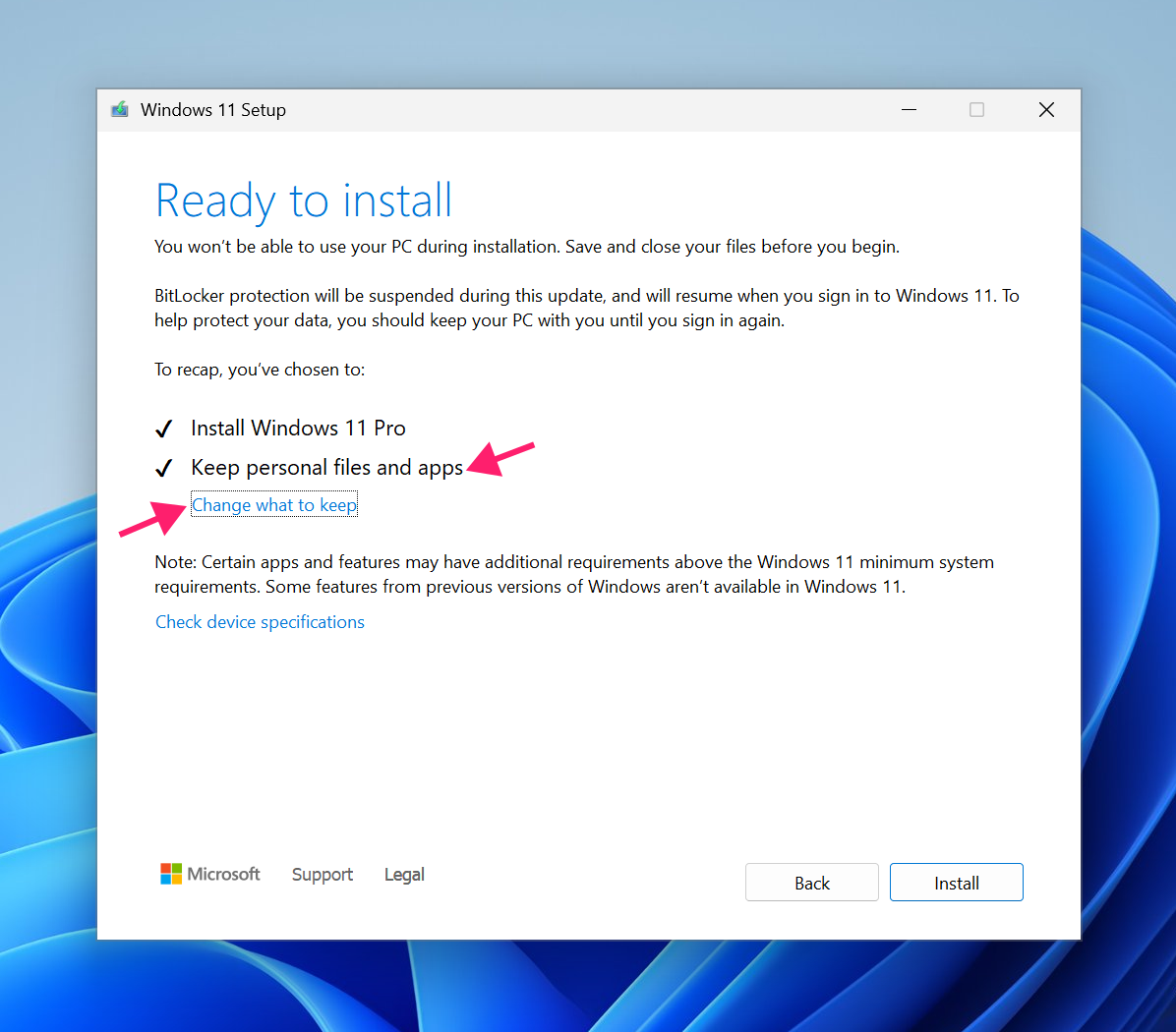Screen dimensions: 1176x1032
Task: Click the 'Ready to install' heading
Action: (x=304, y=201)
